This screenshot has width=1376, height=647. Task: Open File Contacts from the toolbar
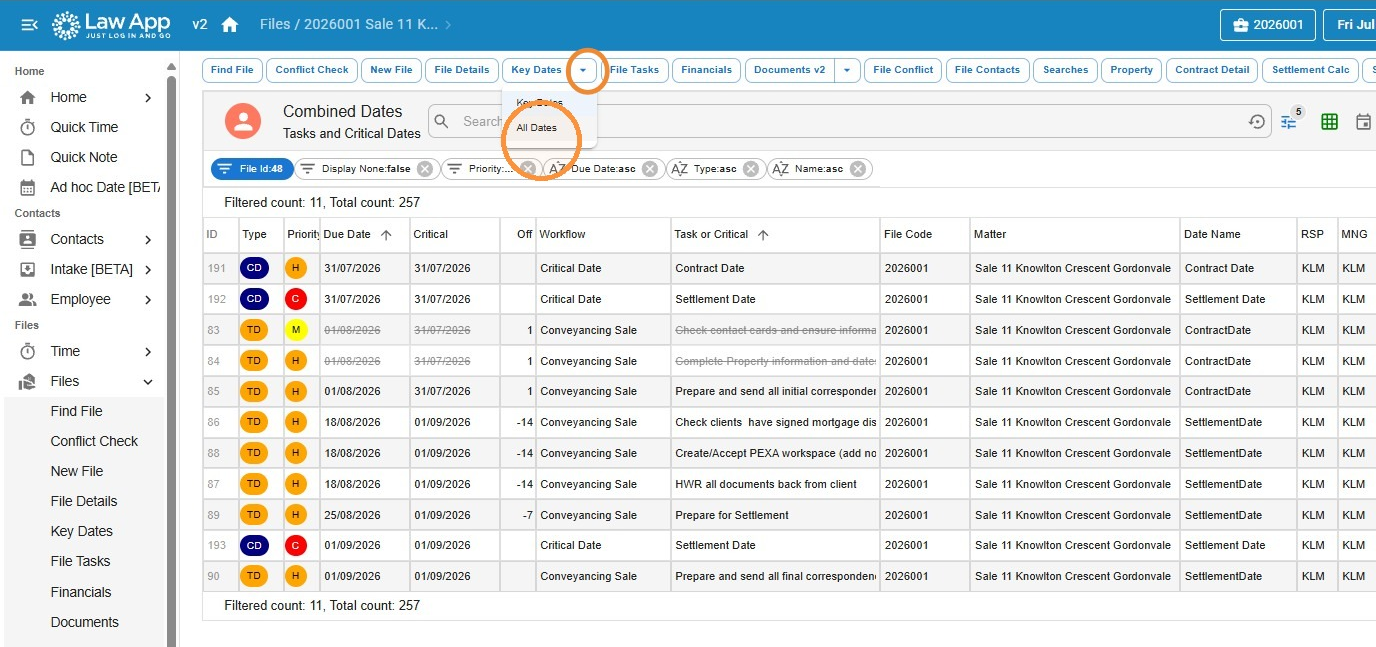(987, 70)
